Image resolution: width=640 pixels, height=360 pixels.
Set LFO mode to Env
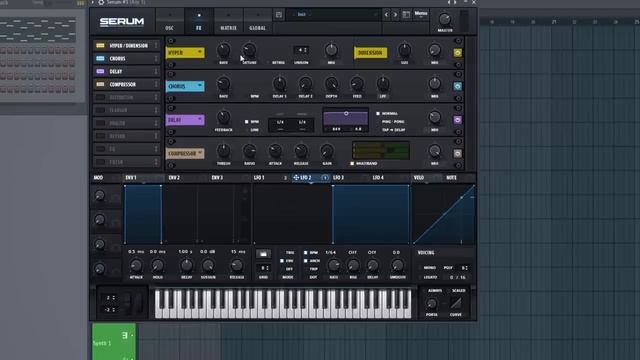(282, 261)
